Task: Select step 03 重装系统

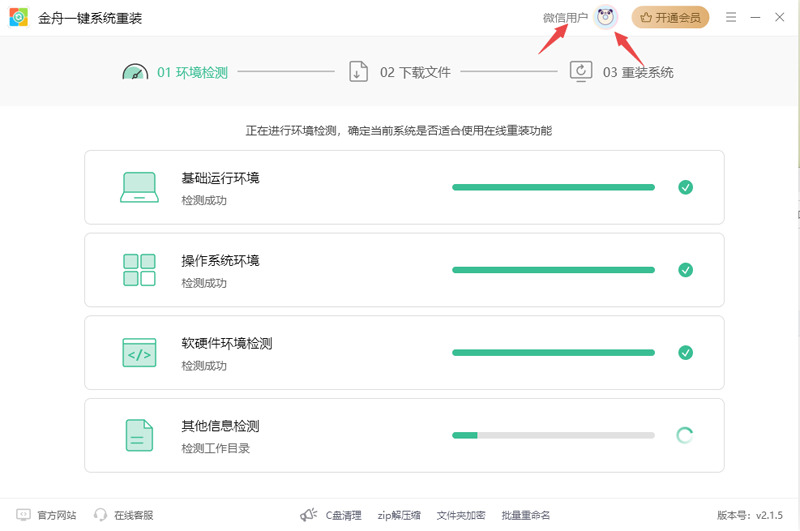Action: pyautogui.click(x=638, y=72)
